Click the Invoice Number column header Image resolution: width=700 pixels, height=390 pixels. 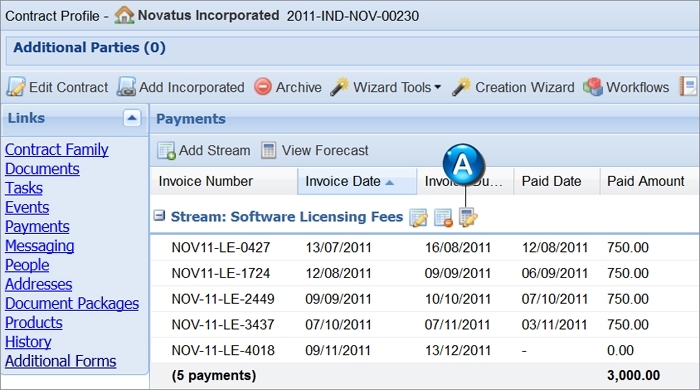pos(224,181)
